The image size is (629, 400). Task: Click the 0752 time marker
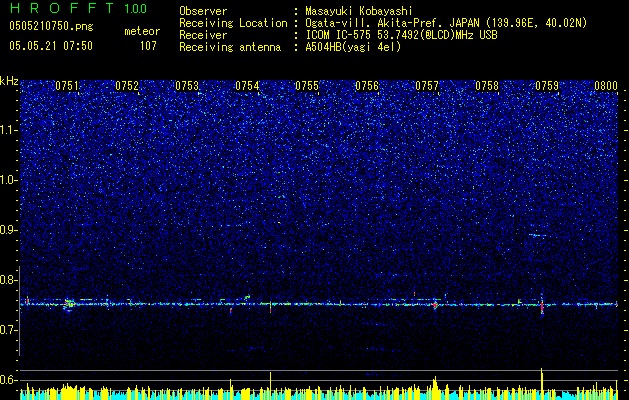coord(127,85)
